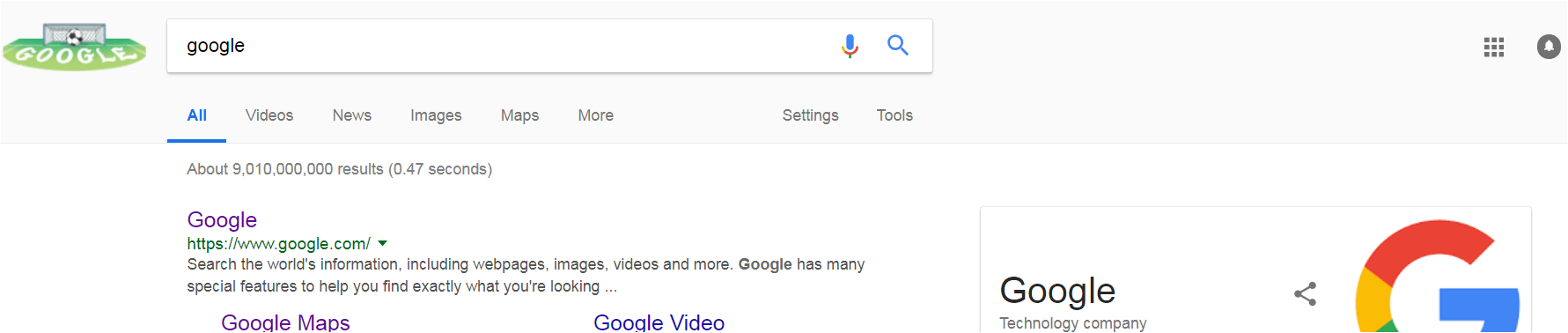Show search Tools options
Image resolution: width=1568 pixels, height=333 pixels.
pos(894,115)
